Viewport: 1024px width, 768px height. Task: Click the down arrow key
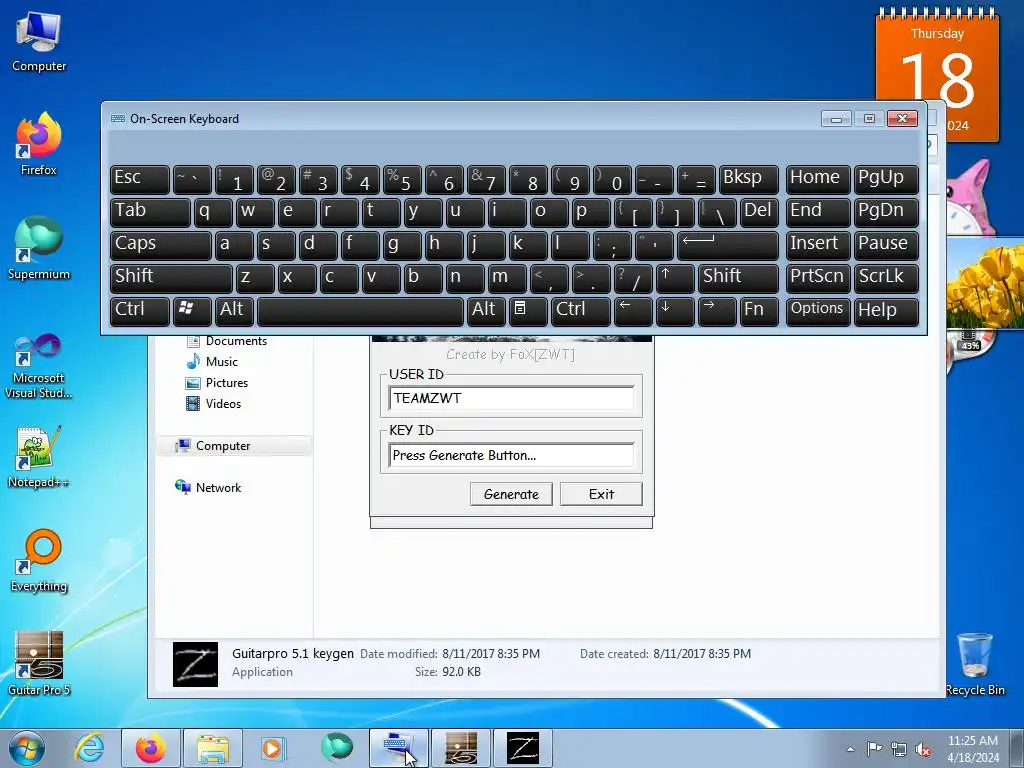pos(675,311)
